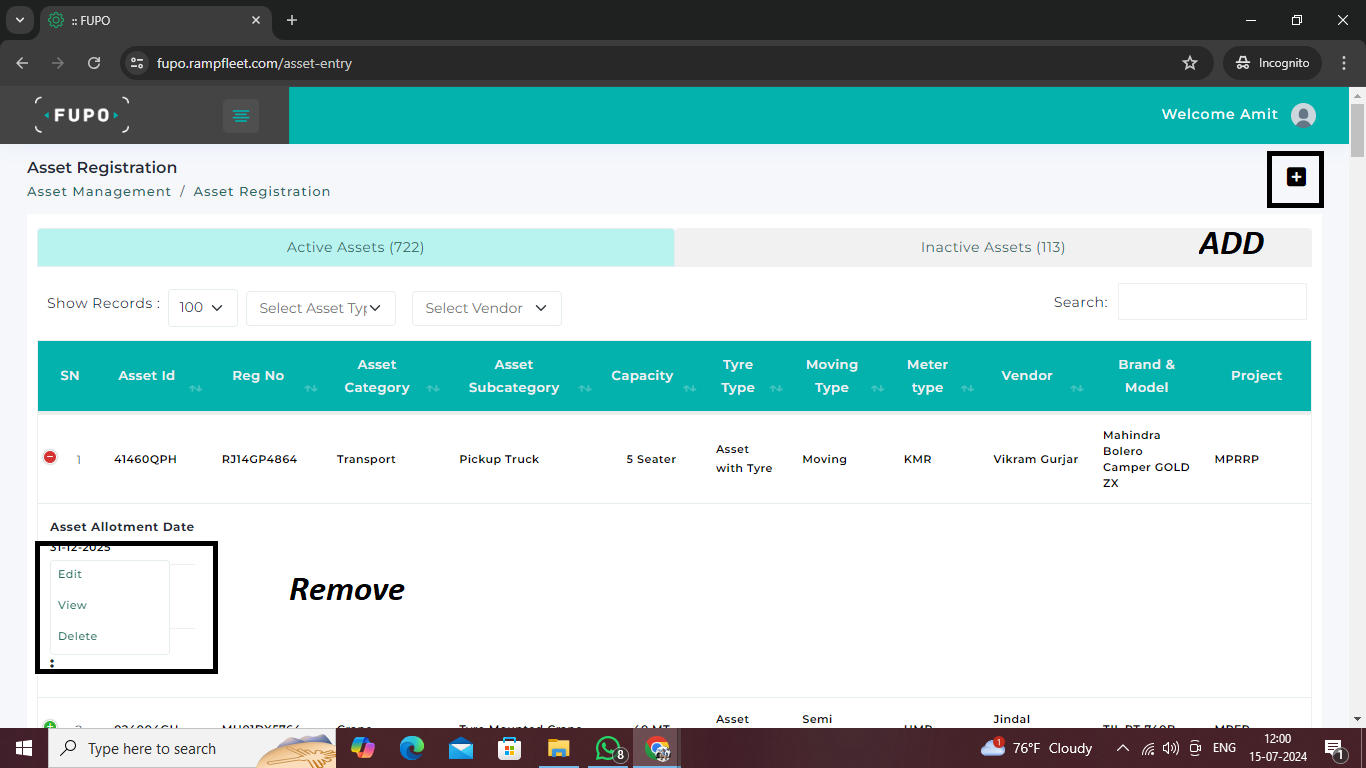Collapse row 1 with red minus icon
Screen dimensions: 1366x768
pos(50,458)
